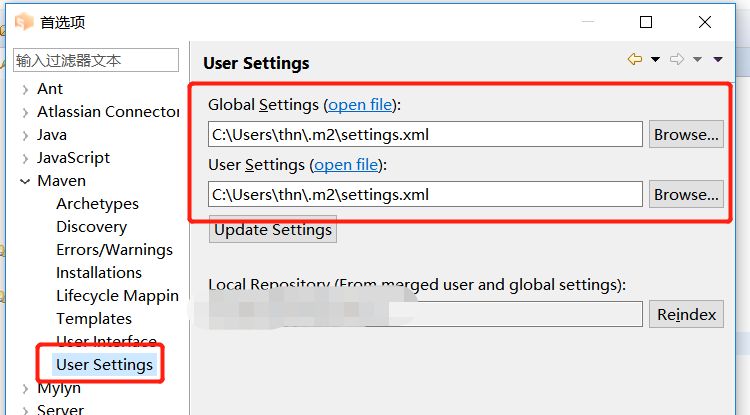This screenshot has height=415, width=750.
Task: Click open file link for User Settings
Action: point(346,165)
